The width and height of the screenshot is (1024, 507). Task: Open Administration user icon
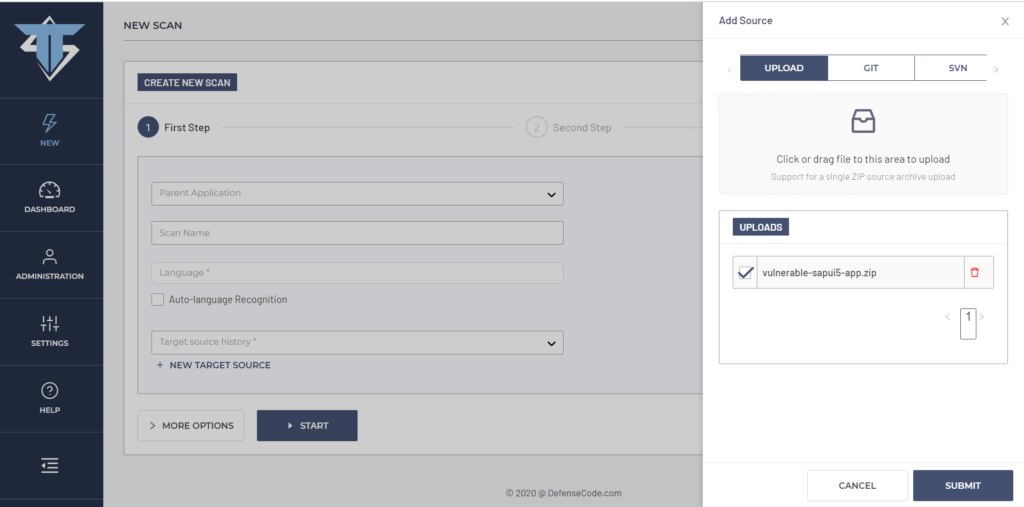[50, 257]
